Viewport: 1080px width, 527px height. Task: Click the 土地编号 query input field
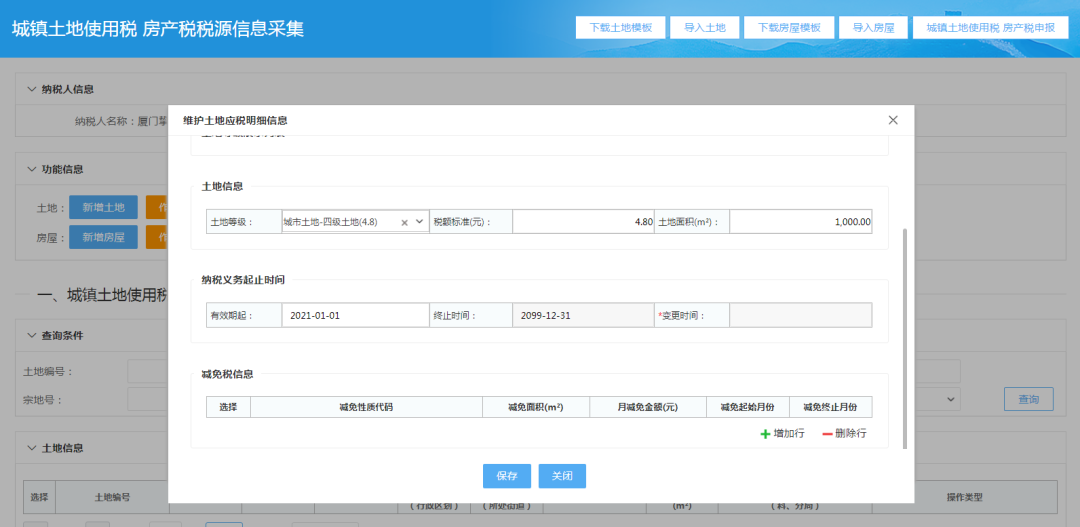click(x=148, y=371)
